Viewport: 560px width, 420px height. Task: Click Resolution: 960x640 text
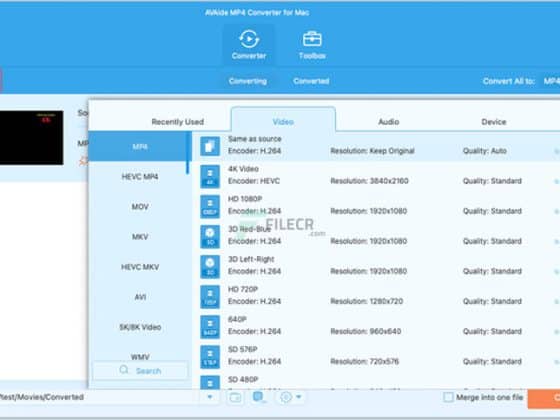(x=366, y=331)
